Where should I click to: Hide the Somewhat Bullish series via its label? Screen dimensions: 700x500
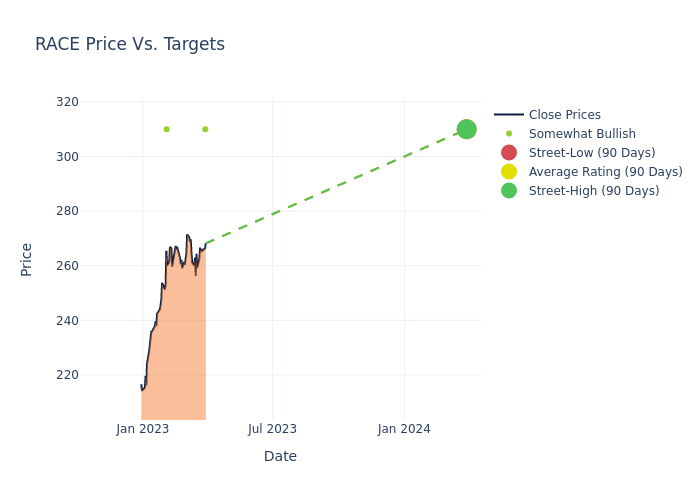pyautogui.click(x=582, y=134)
